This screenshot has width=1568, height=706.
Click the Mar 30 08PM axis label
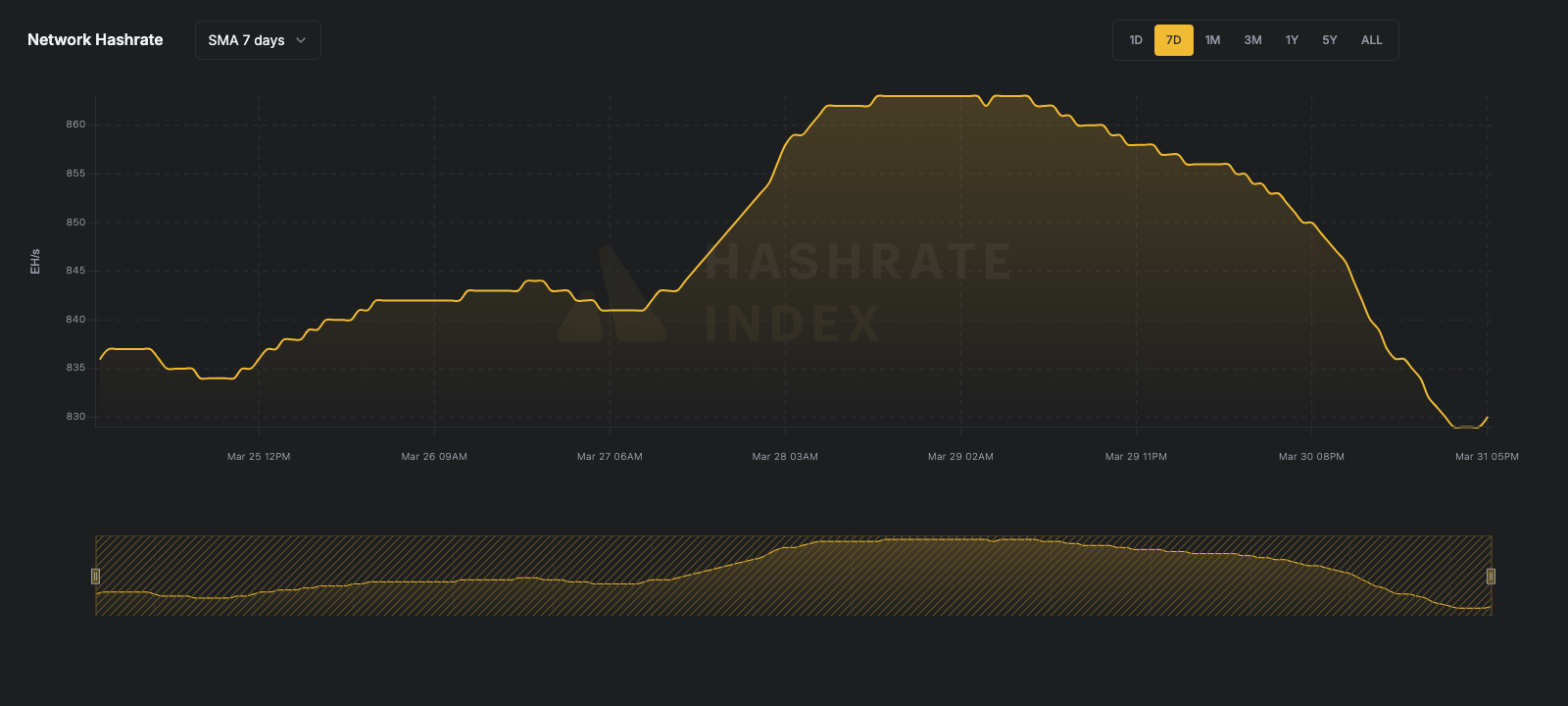coord(1311,457)
